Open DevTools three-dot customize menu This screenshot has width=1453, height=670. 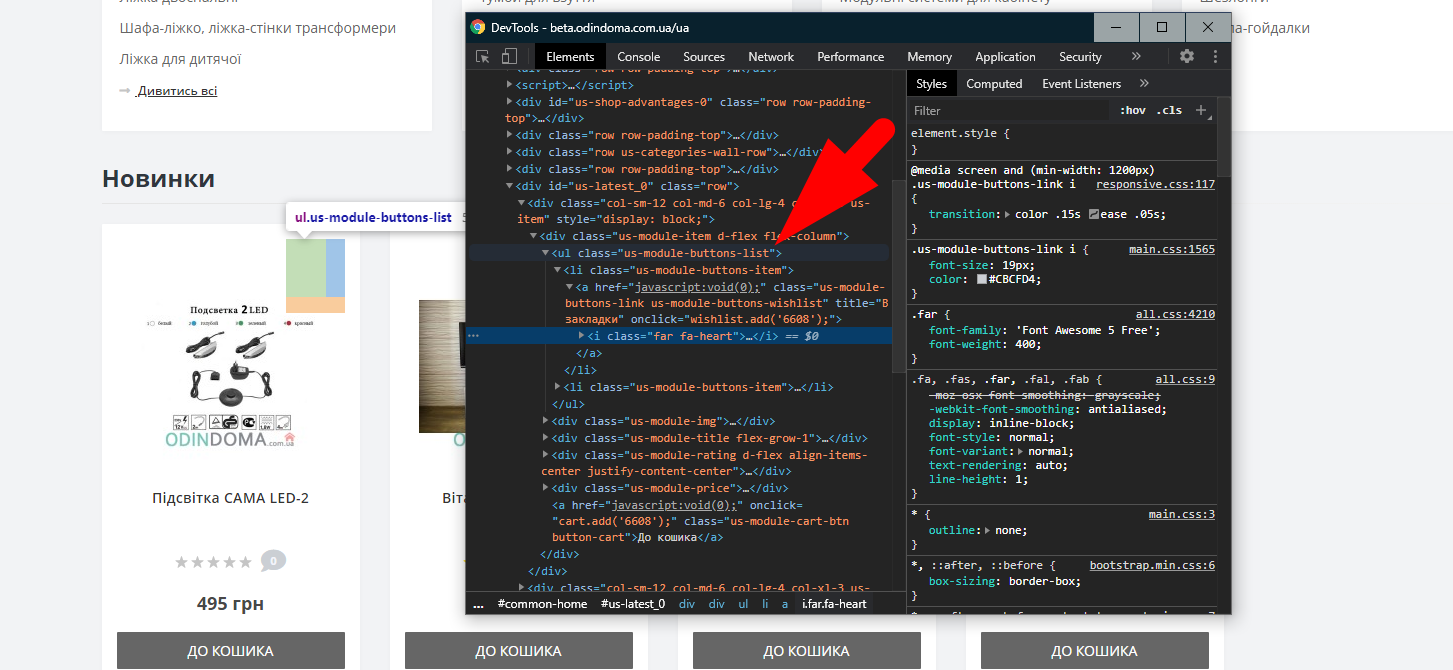coord(1215,57)
